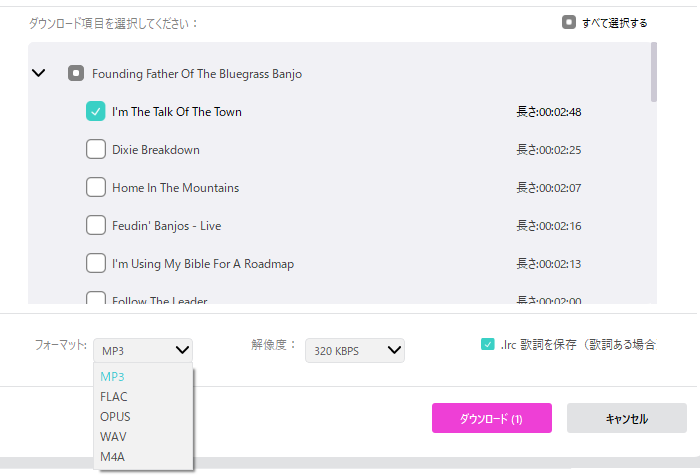Choose MP3 in the format list
Screen dimensions: 700x476
[x=112, y=377]
